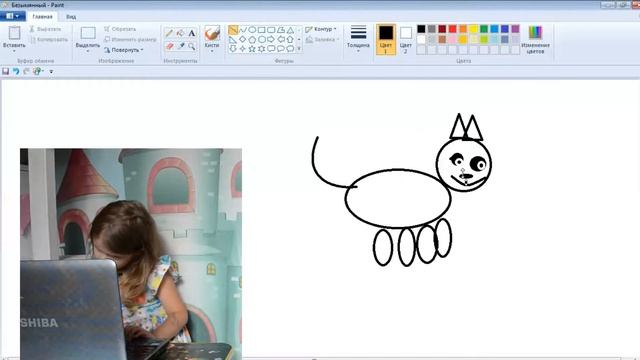Click the rectangular Выделить selection tool
The image size is (640, 360).
point(88,33)
